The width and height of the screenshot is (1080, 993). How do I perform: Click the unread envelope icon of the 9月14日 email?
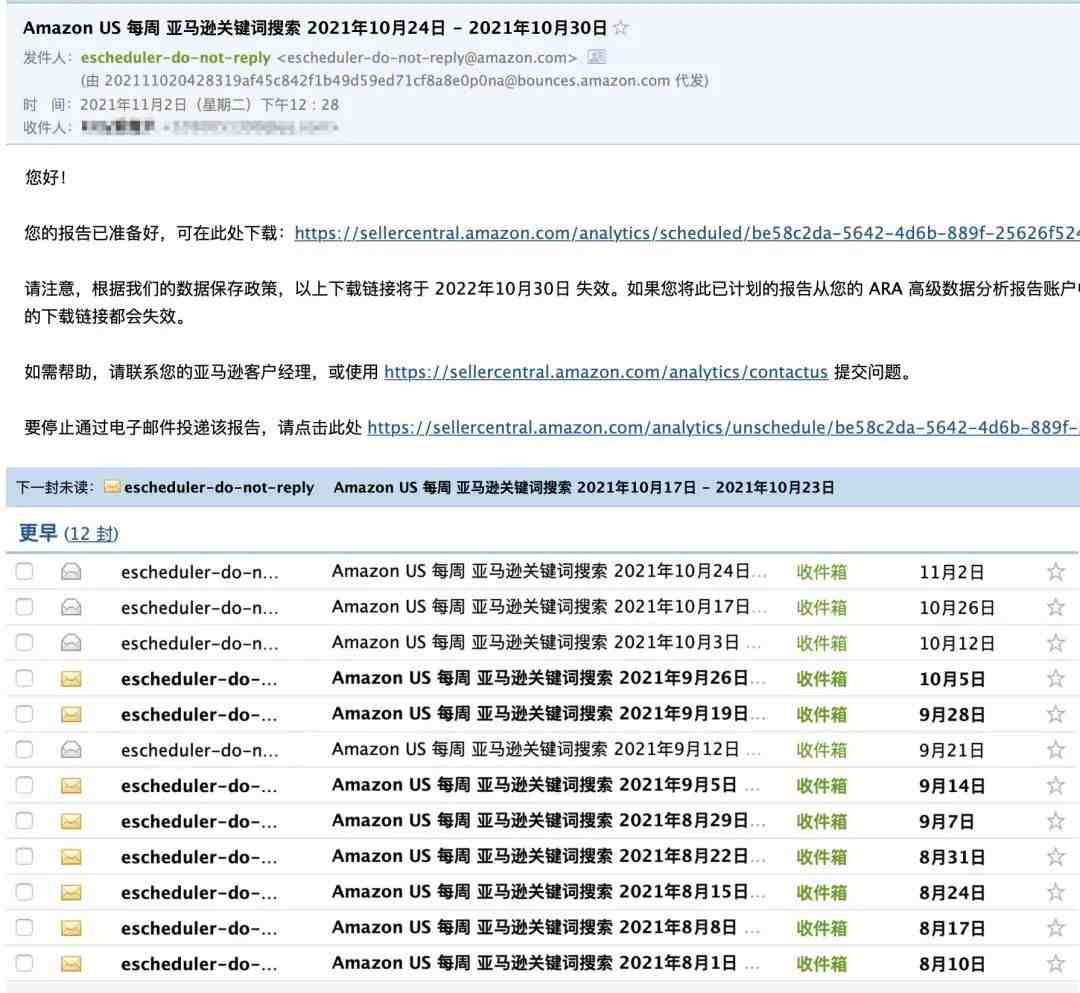click(x=71, y=786)
